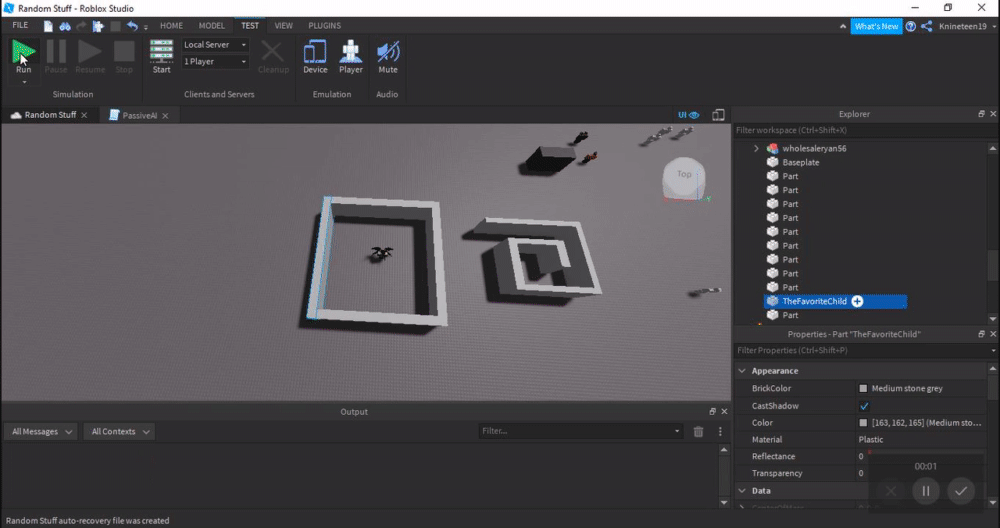Select the TEST ribbon tab
Image resolution: width=1000 pixels, height=528 pixels.
tap(250, 26)
